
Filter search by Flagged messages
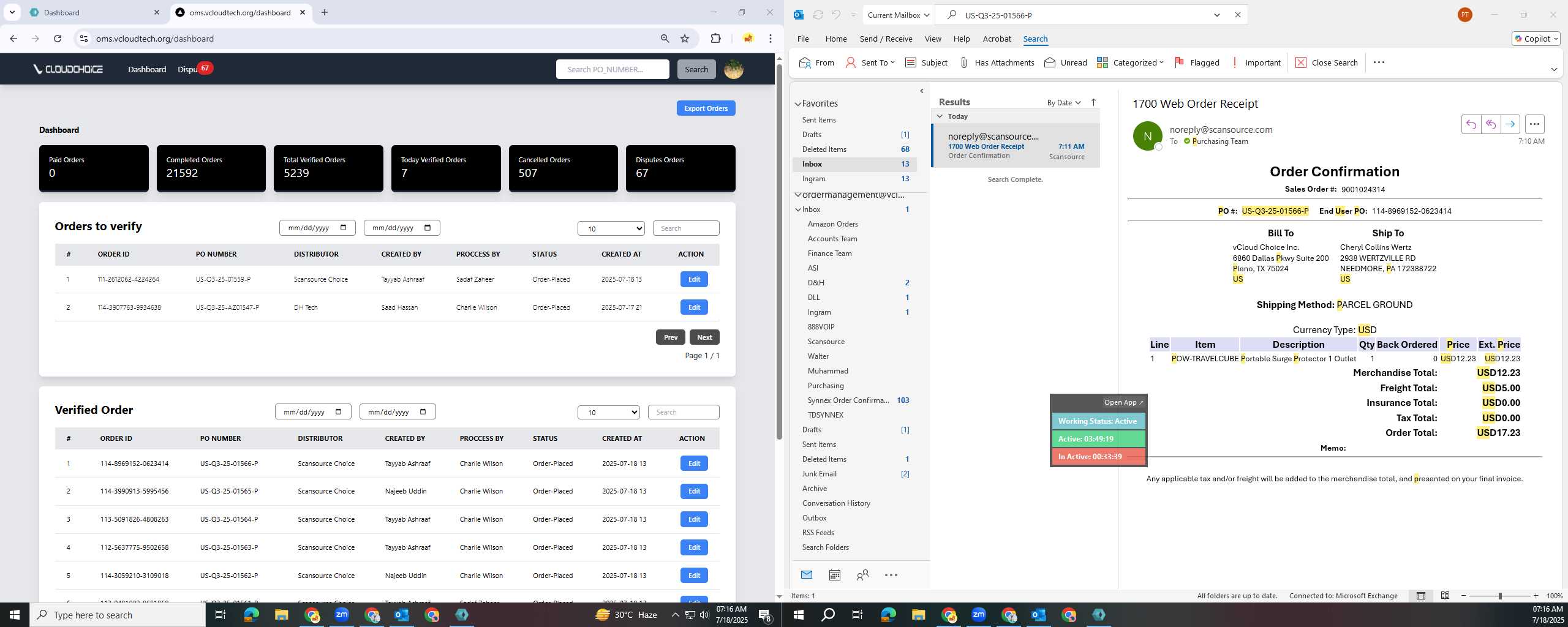tap(1197, 62)
